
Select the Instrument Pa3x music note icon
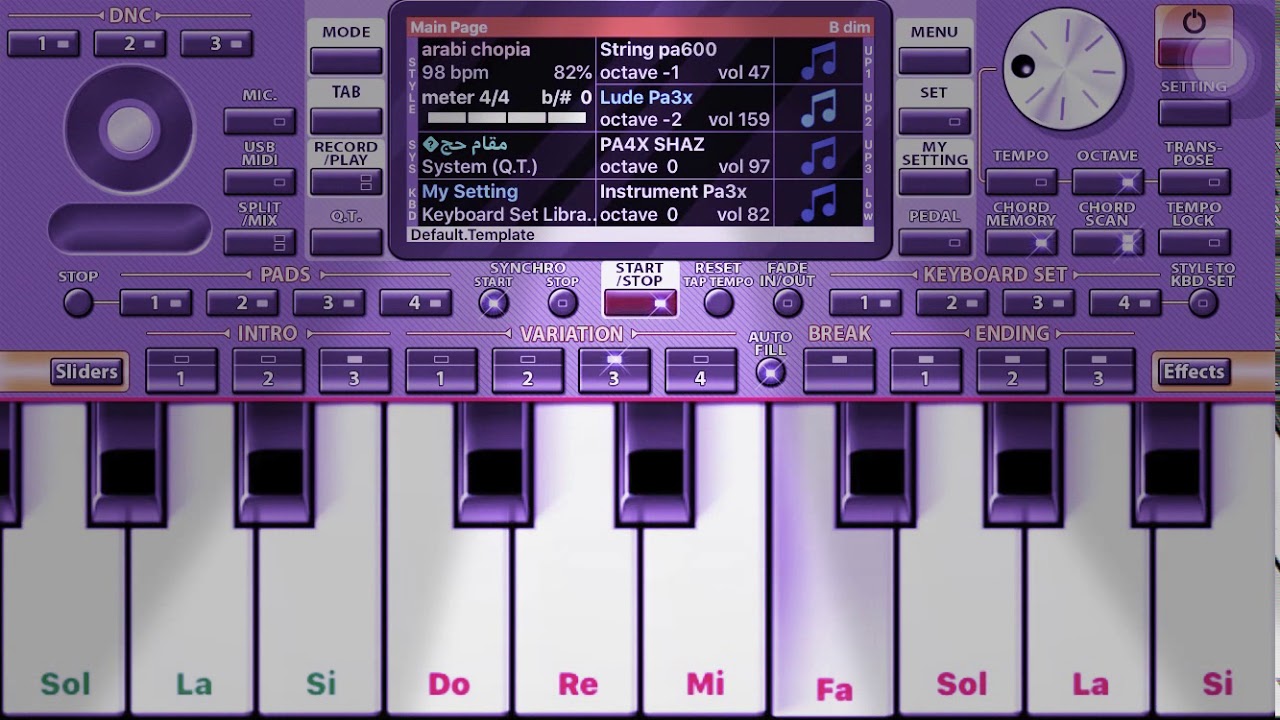[x=819, y=202]
